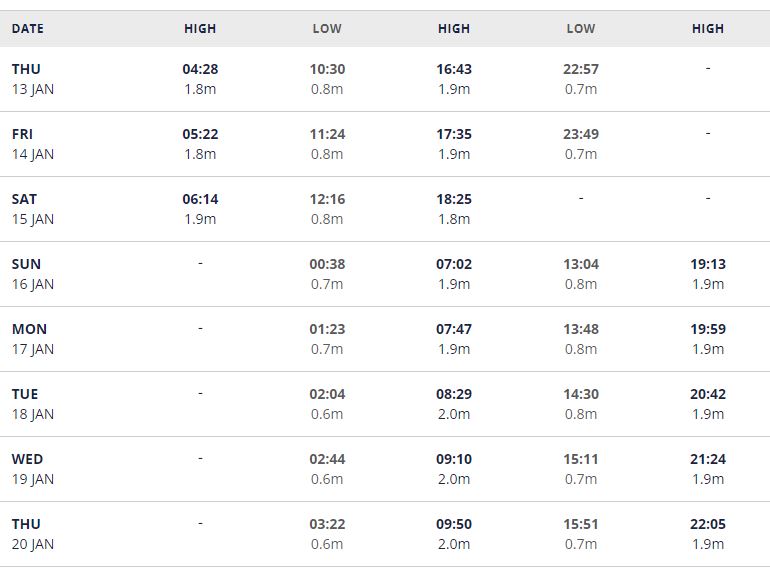Select the 16:43 high tide cell
The height and width of the screenshot is (572, 770).
click(454, 69)
